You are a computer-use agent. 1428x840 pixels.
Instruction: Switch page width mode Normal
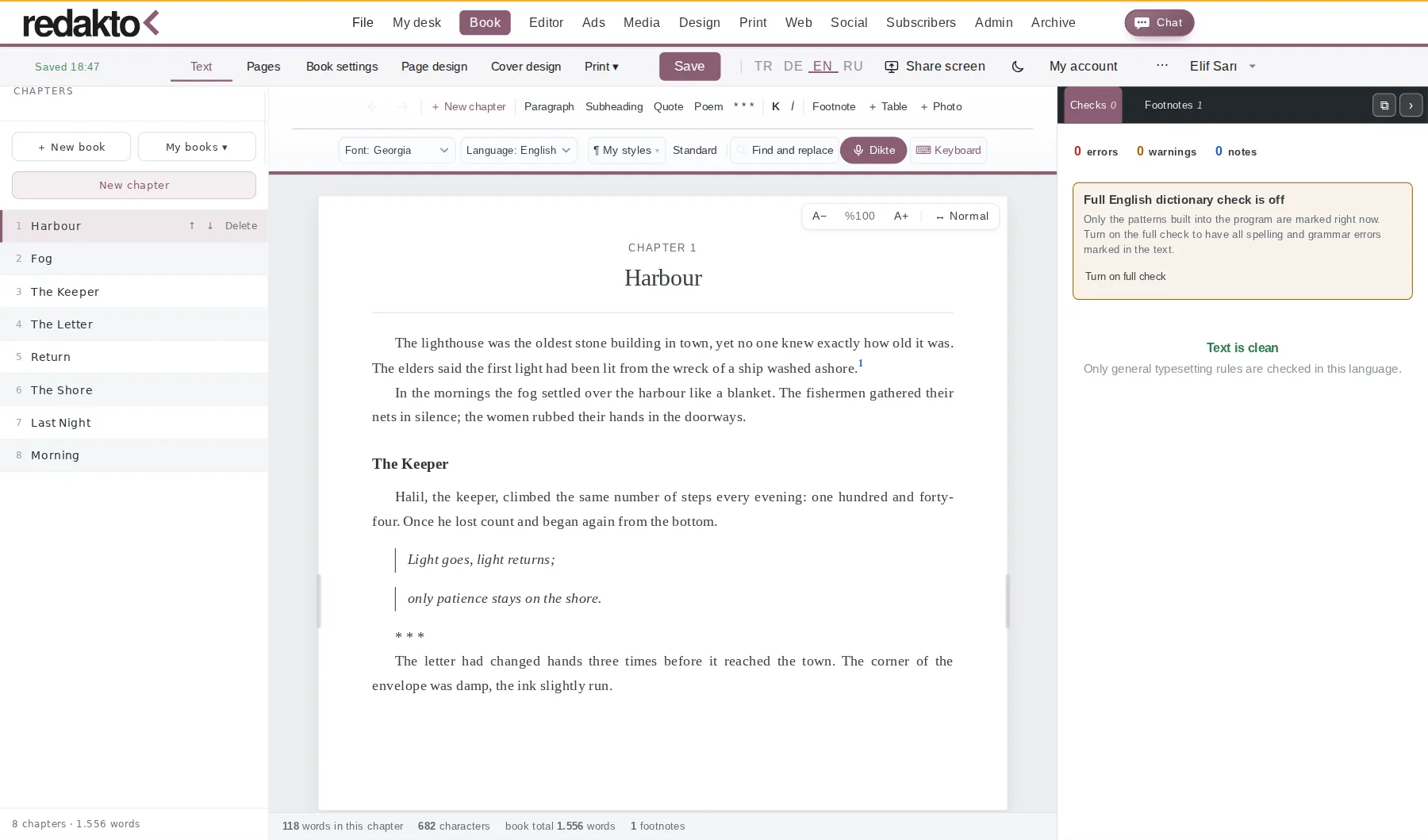[x=962, y=216]
